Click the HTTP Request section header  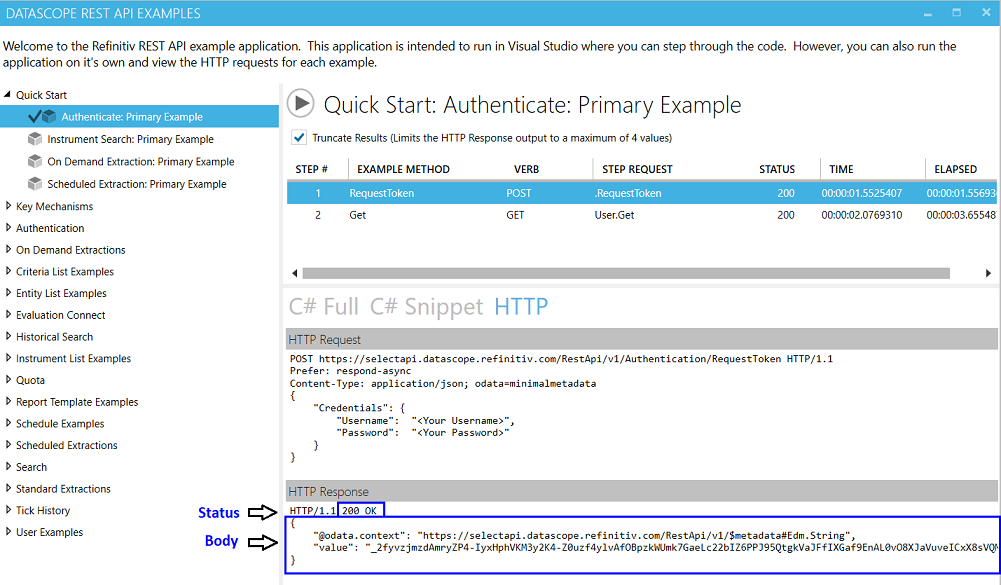642,339
